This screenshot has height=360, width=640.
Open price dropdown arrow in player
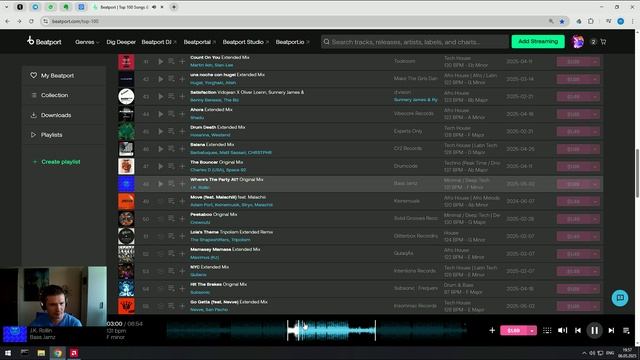pos(532,331)
